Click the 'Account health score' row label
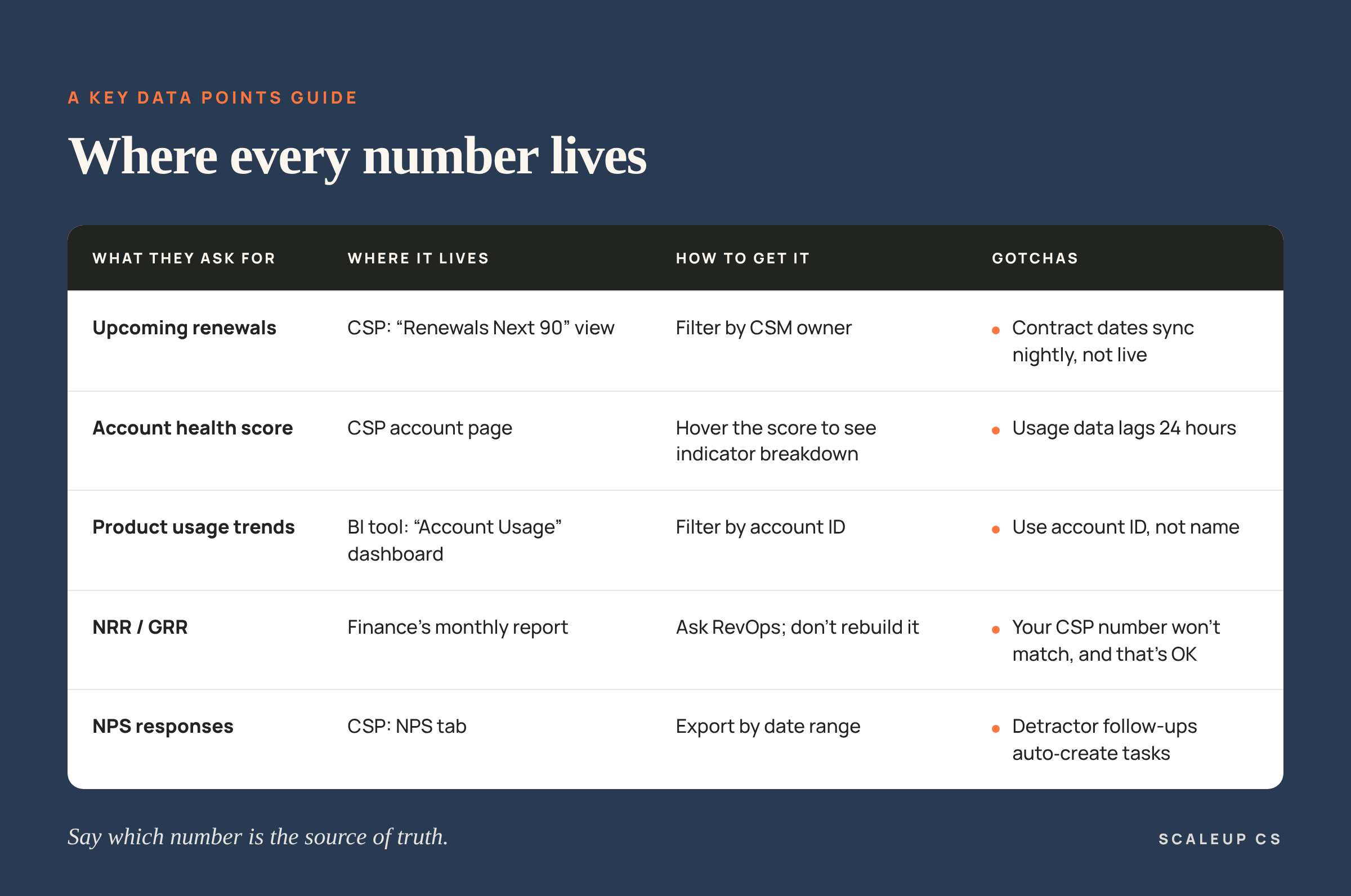 point(193,428)
